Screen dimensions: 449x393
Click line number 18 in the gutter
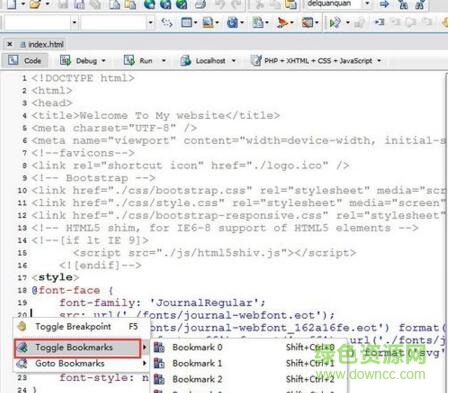click(x=22, y=290)
